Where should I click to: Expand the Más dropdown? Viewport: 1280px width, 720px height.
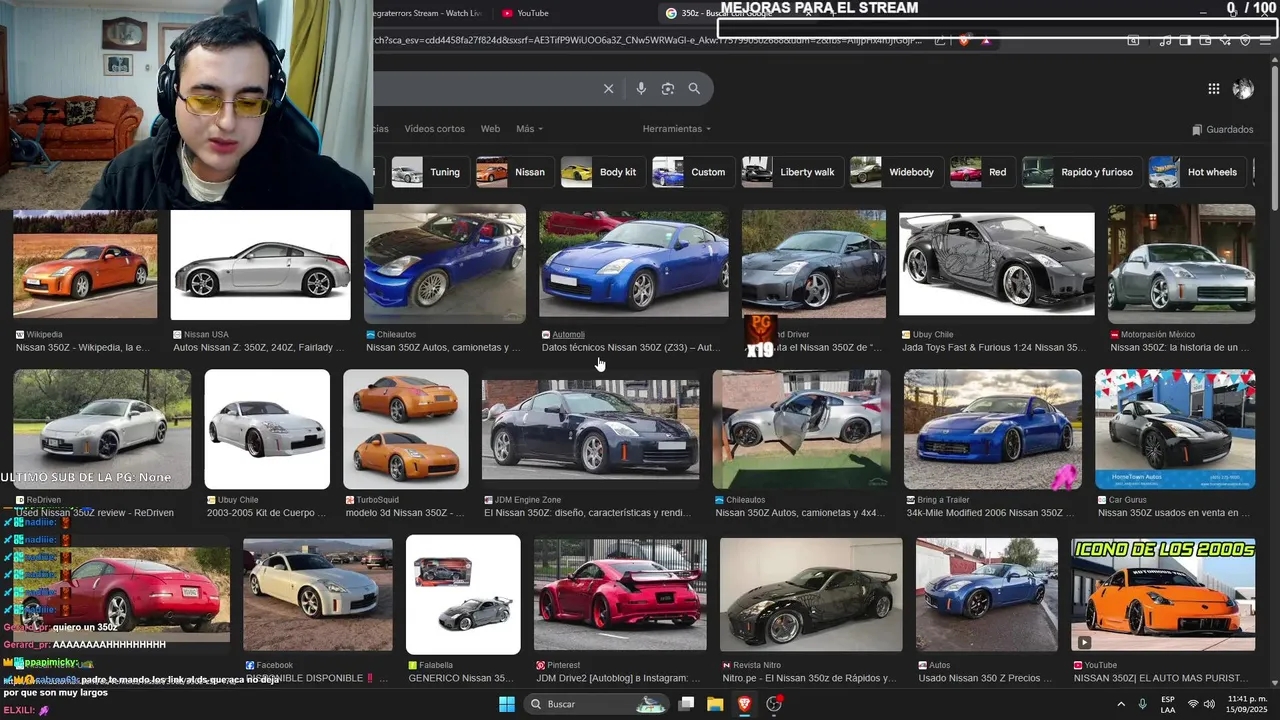point(529,129)
